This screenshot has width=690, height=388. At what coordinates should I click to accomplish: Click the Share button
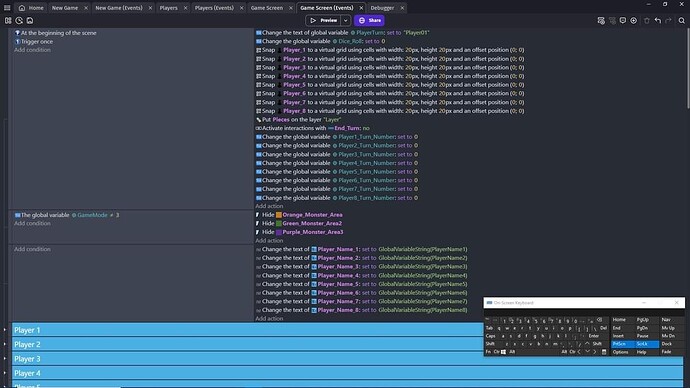click(x=369, y=20)
